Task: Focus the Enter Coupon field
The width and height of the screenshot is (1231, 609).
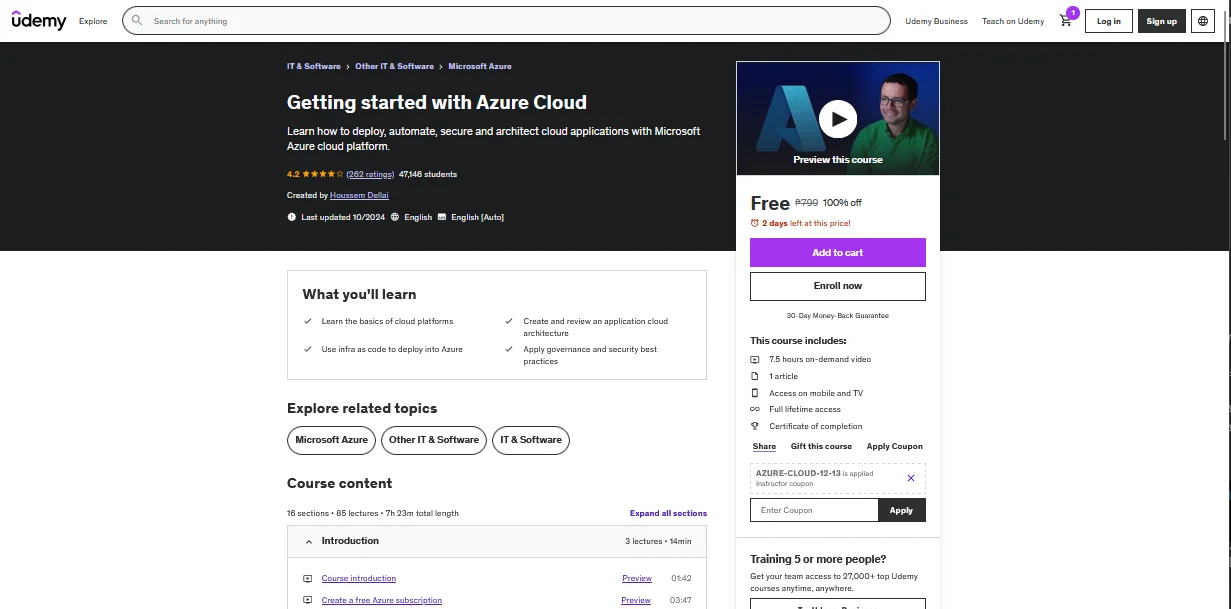Action: point(814,510)
